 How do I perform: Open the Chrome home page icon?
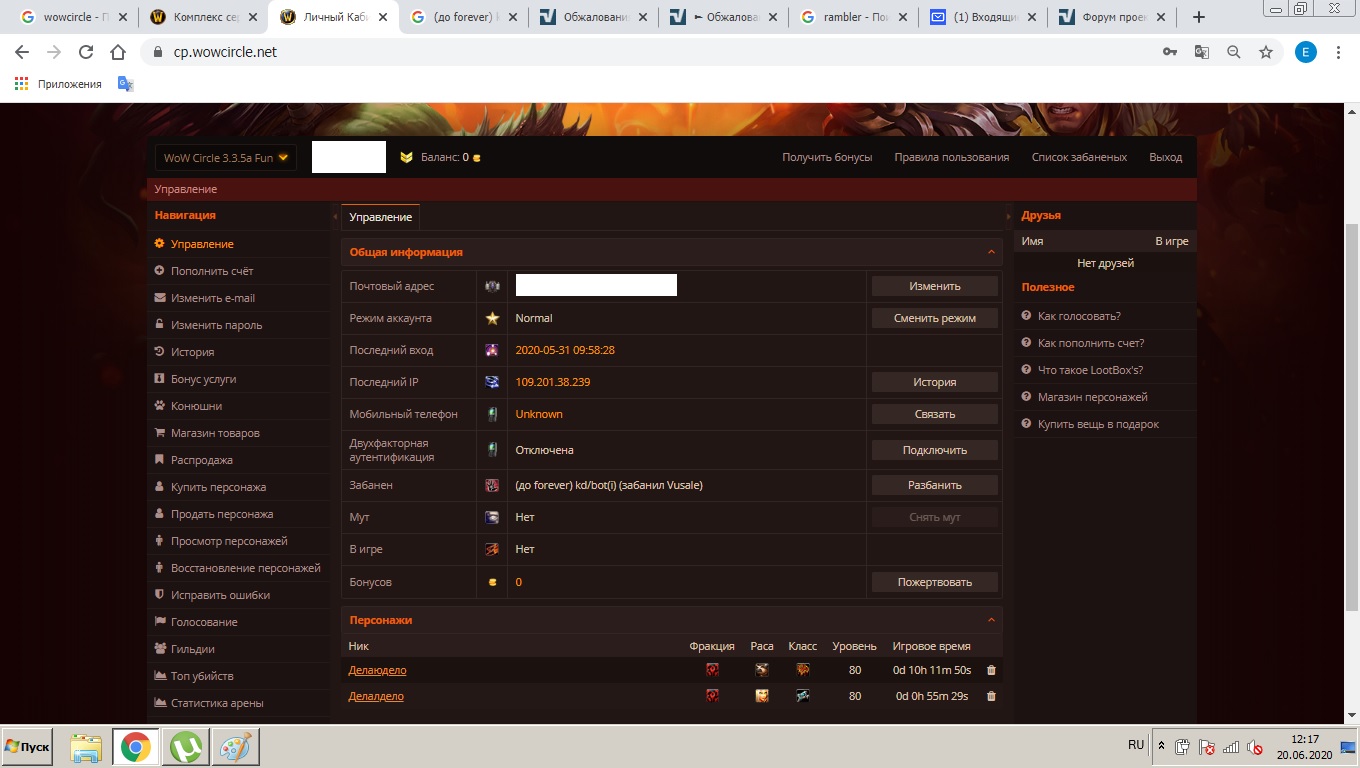118,52
